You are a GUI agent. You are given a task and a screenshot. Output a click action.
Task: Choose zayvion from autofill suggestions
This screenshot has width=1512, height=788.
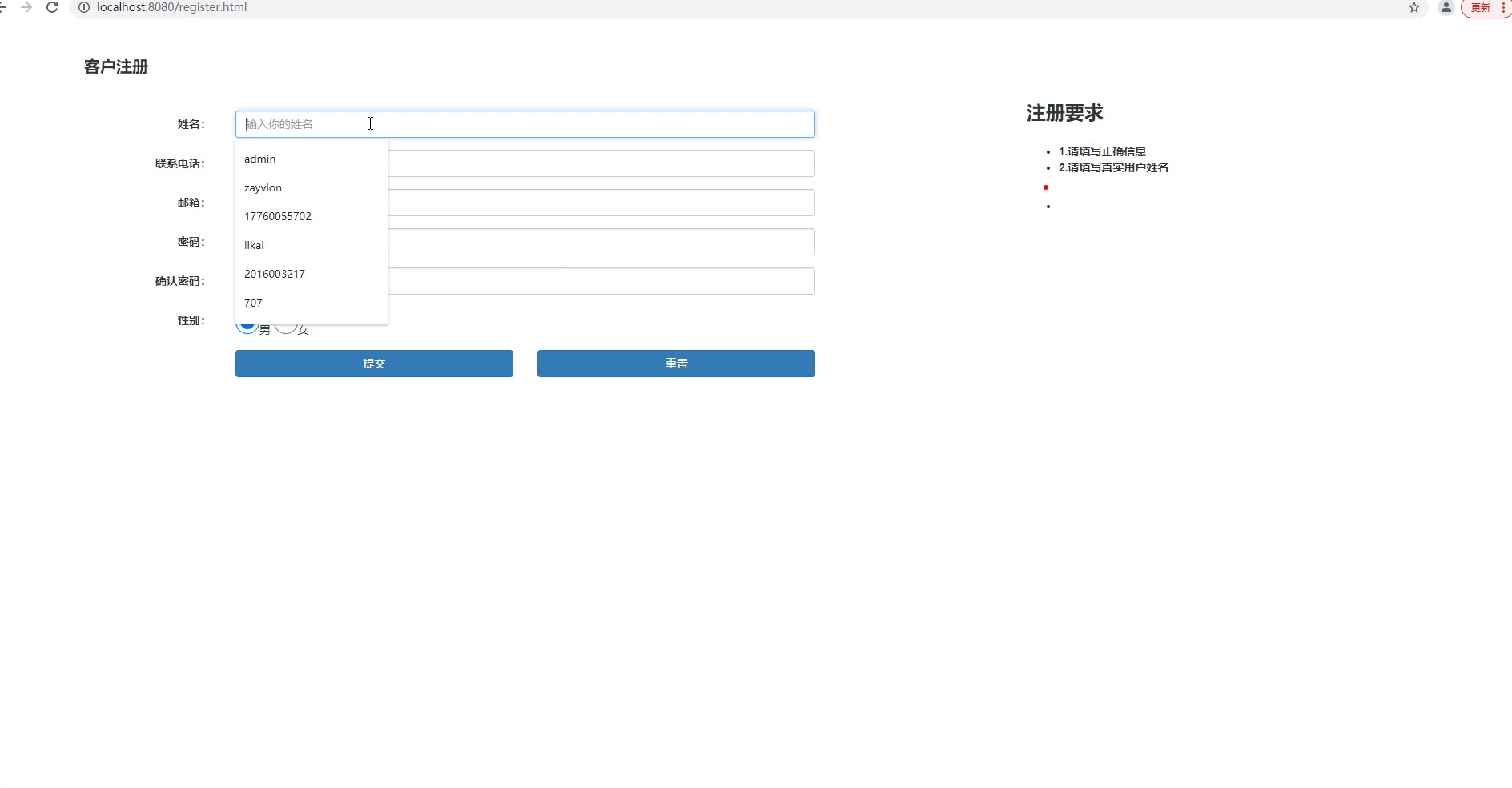coord(312,187)
